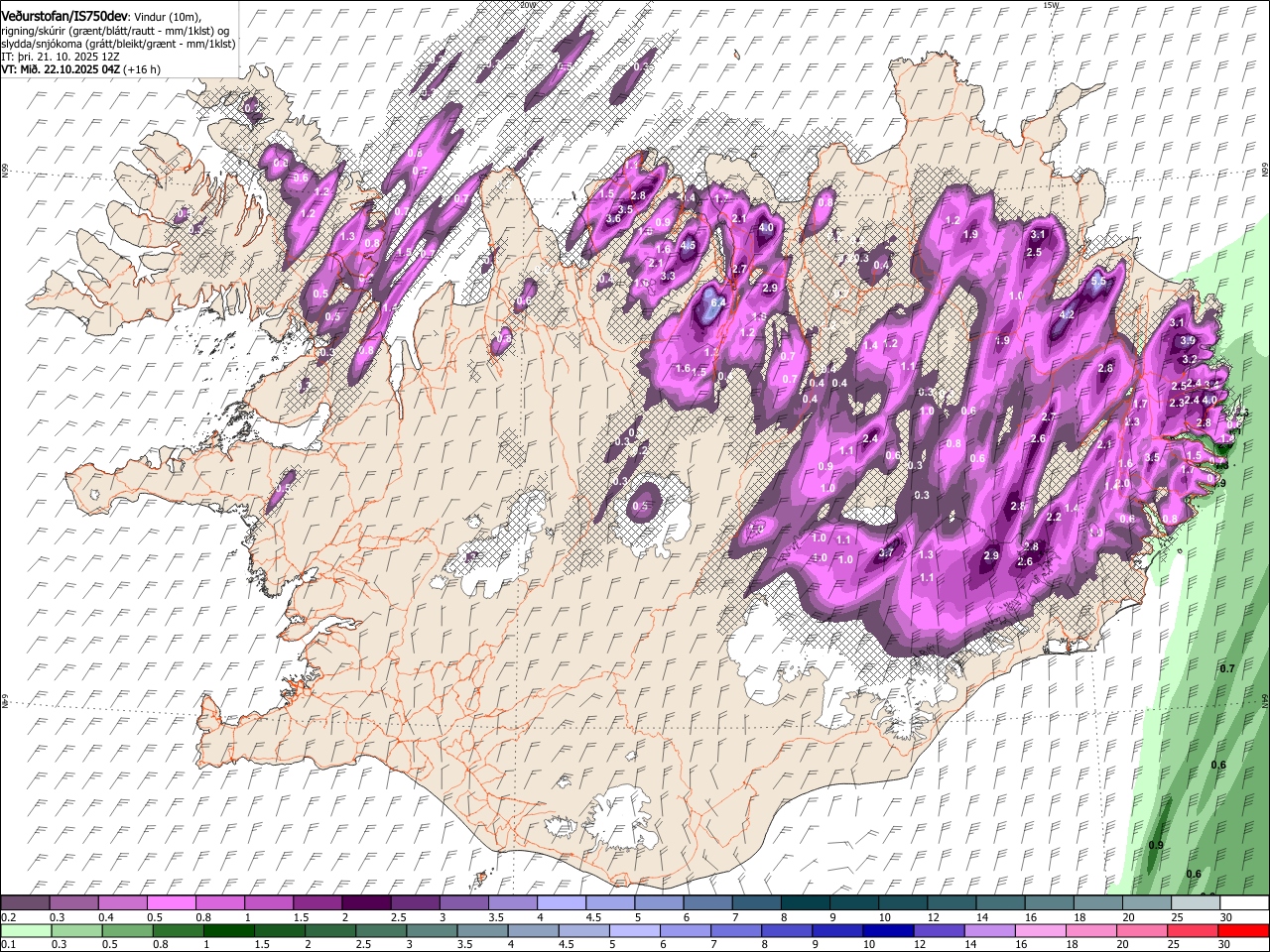The image size is (1270, 952).
Task: Pick the snow legend swatch labelled 0.2
Action: pyautogui.click(x=25, y=903)
